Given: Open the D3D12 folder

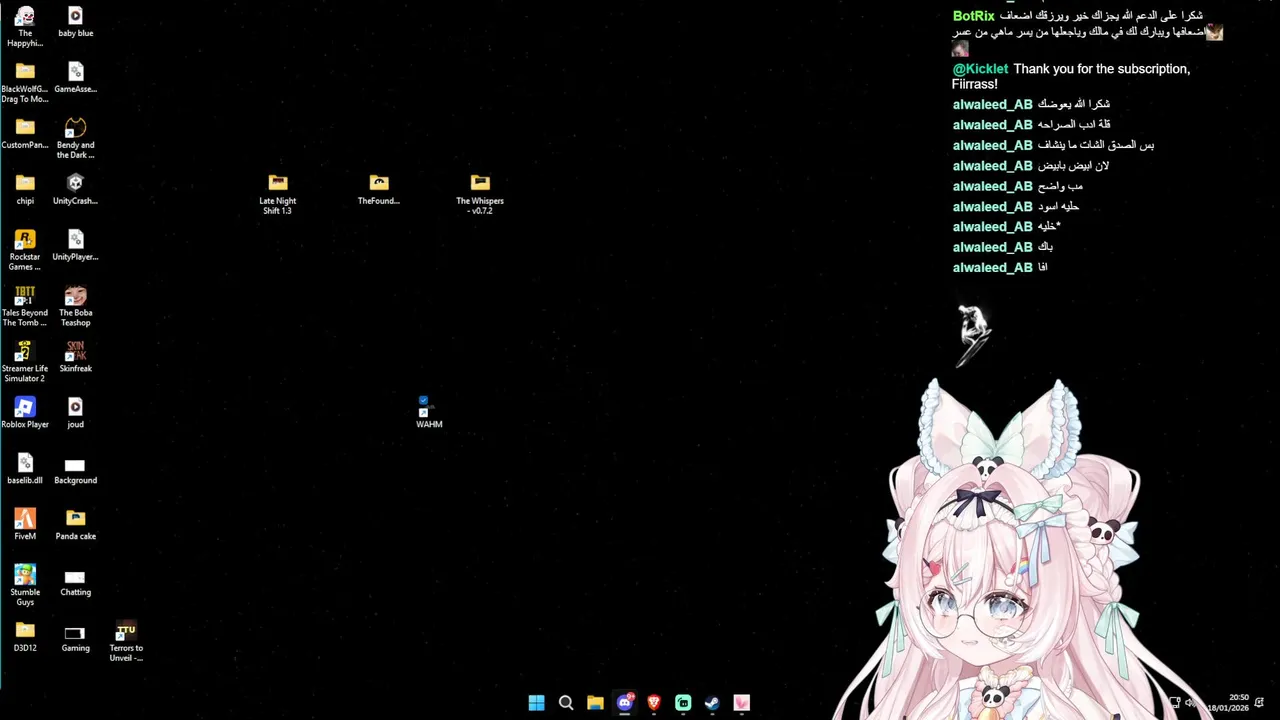Looking at the screenshot, I should click(25, 638).
